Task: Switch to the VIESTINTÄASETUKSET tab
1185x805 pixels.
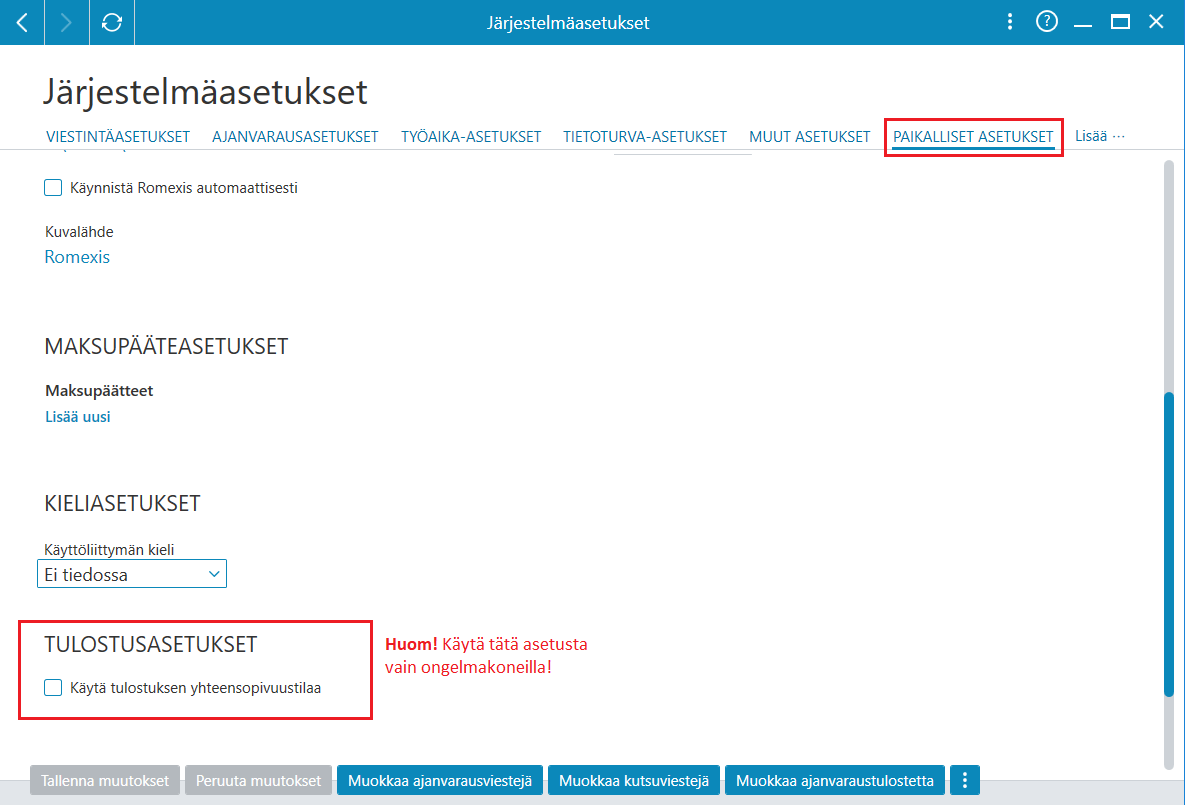Action: click(x=118, y=137)
